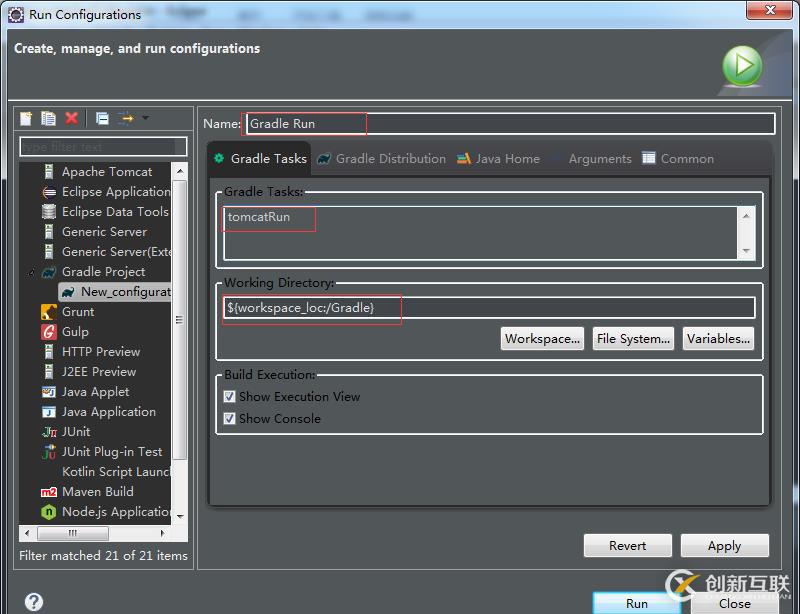Screen dimensions: 800x614
Task: Switch to the Arguments tab
Action: (x=592, y=159)
